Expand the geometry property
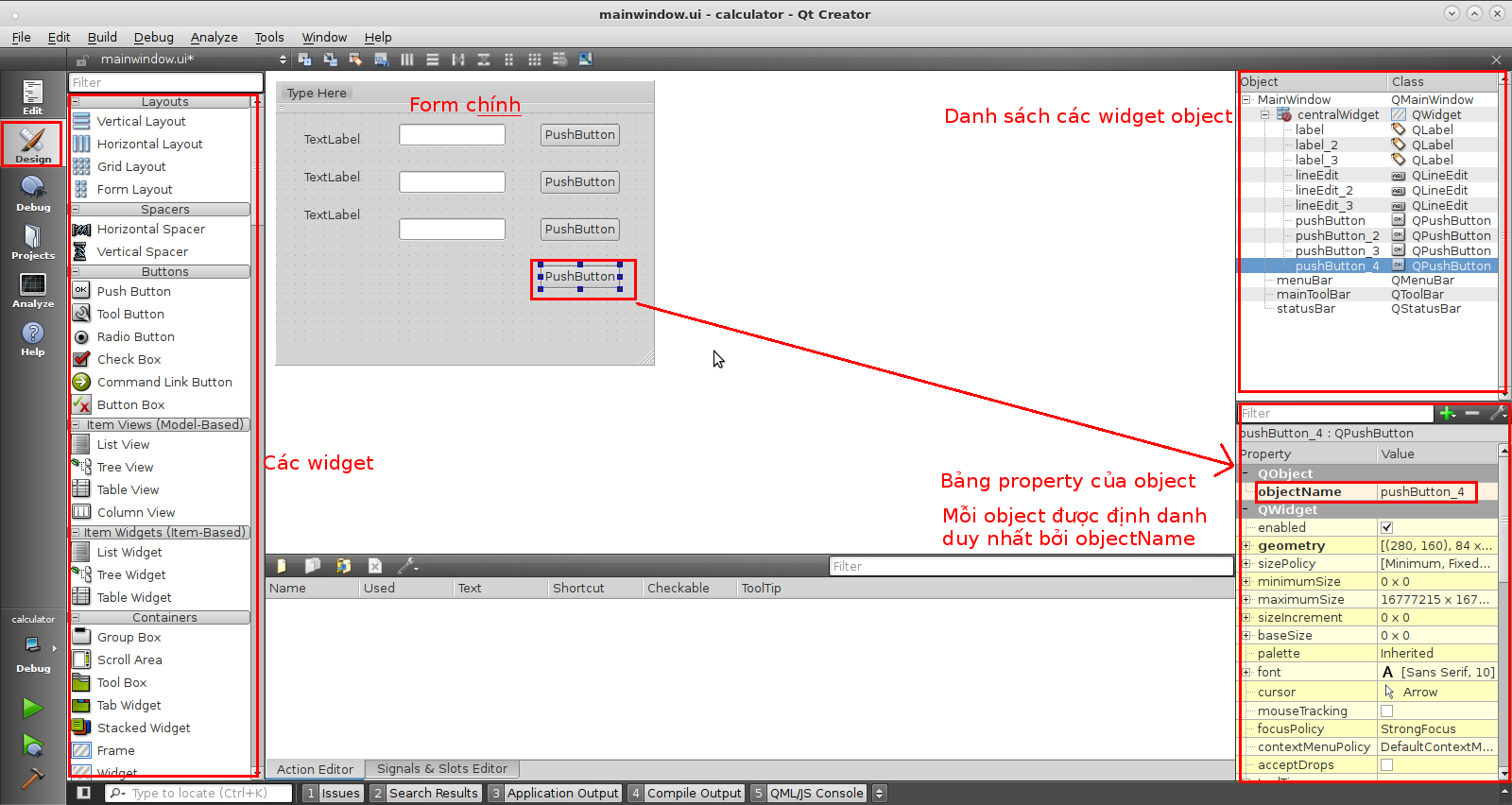The width and height of the screenshot is (1512, 805). click(x=1246, y=546)
